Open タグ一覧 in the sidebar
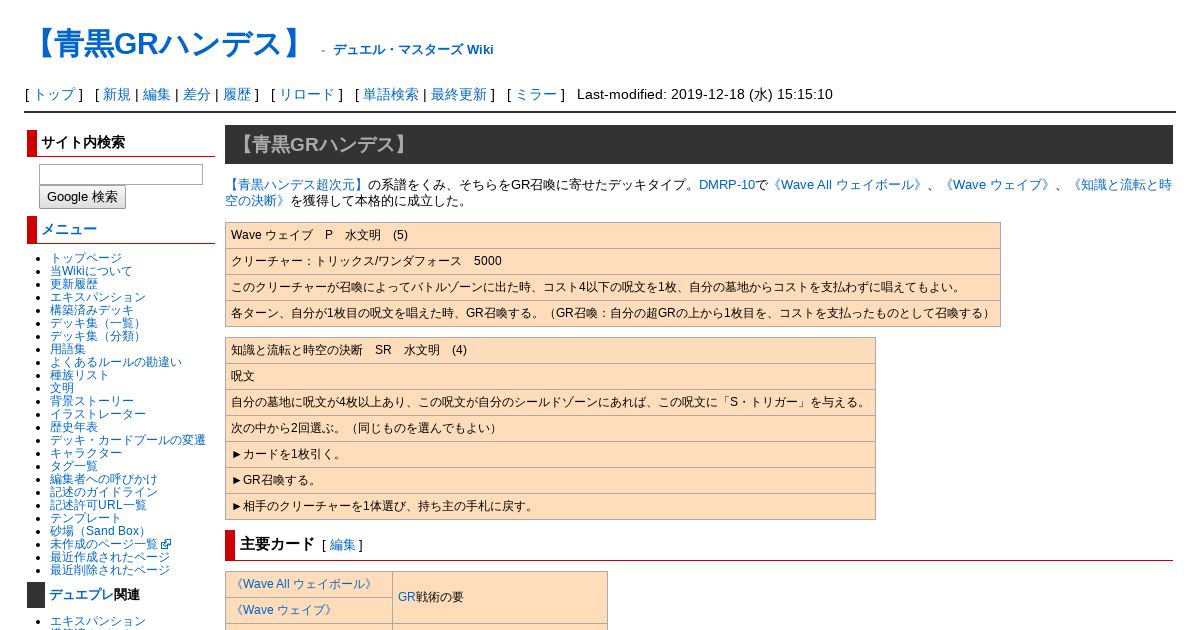Viewport: 1200px width, 630px height. (74, 466)
